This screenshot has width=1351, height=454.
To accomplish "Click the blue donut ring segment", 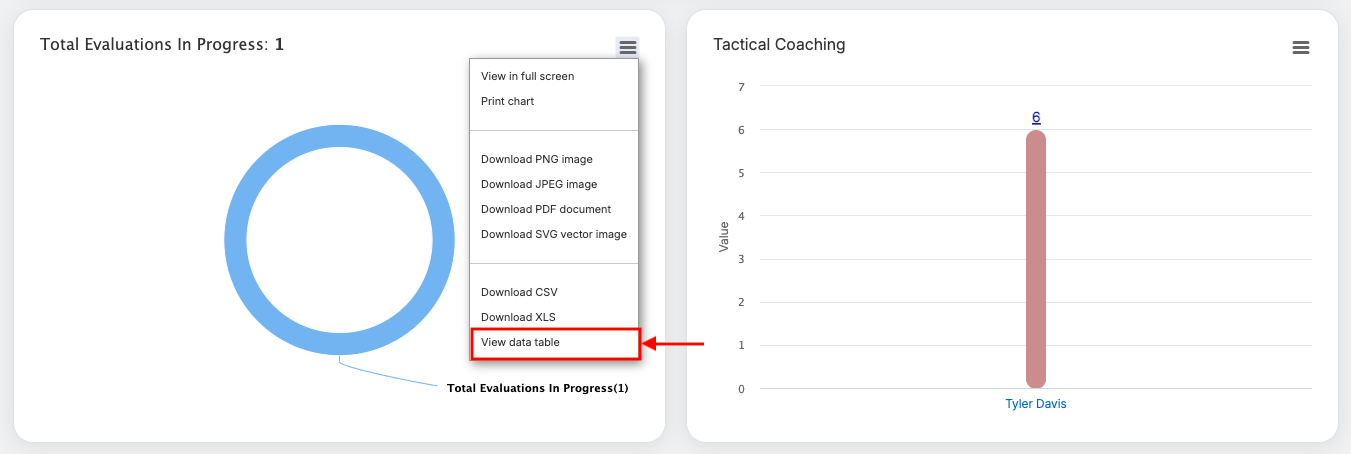I will point(236,241).
